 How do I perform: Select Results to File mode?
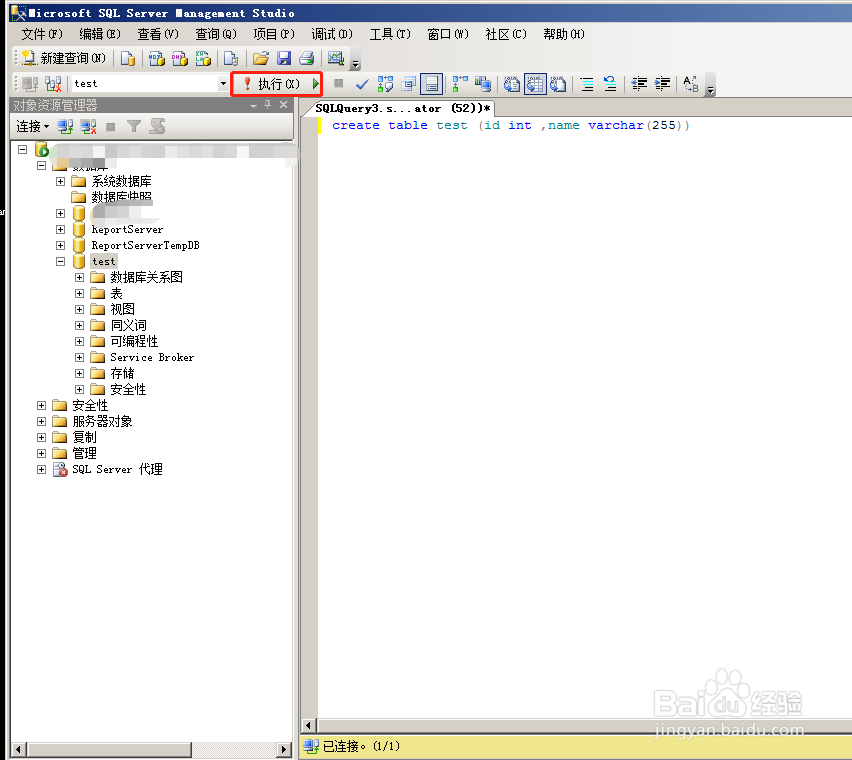point(558,84)
